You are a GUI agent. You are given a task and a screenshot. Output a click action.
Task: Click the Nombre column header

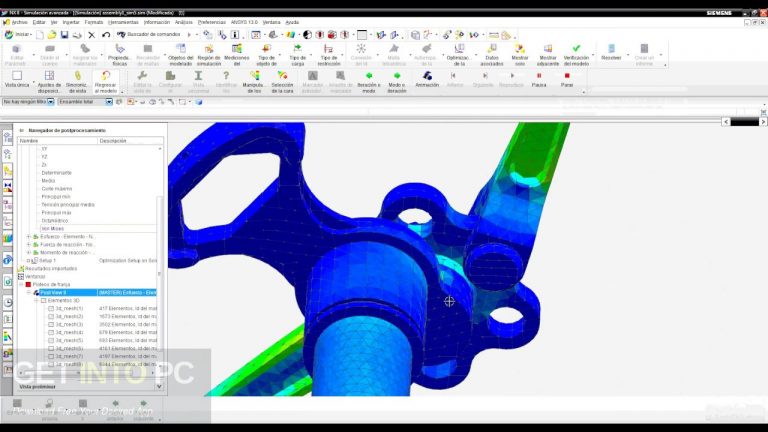click(58, 141)
